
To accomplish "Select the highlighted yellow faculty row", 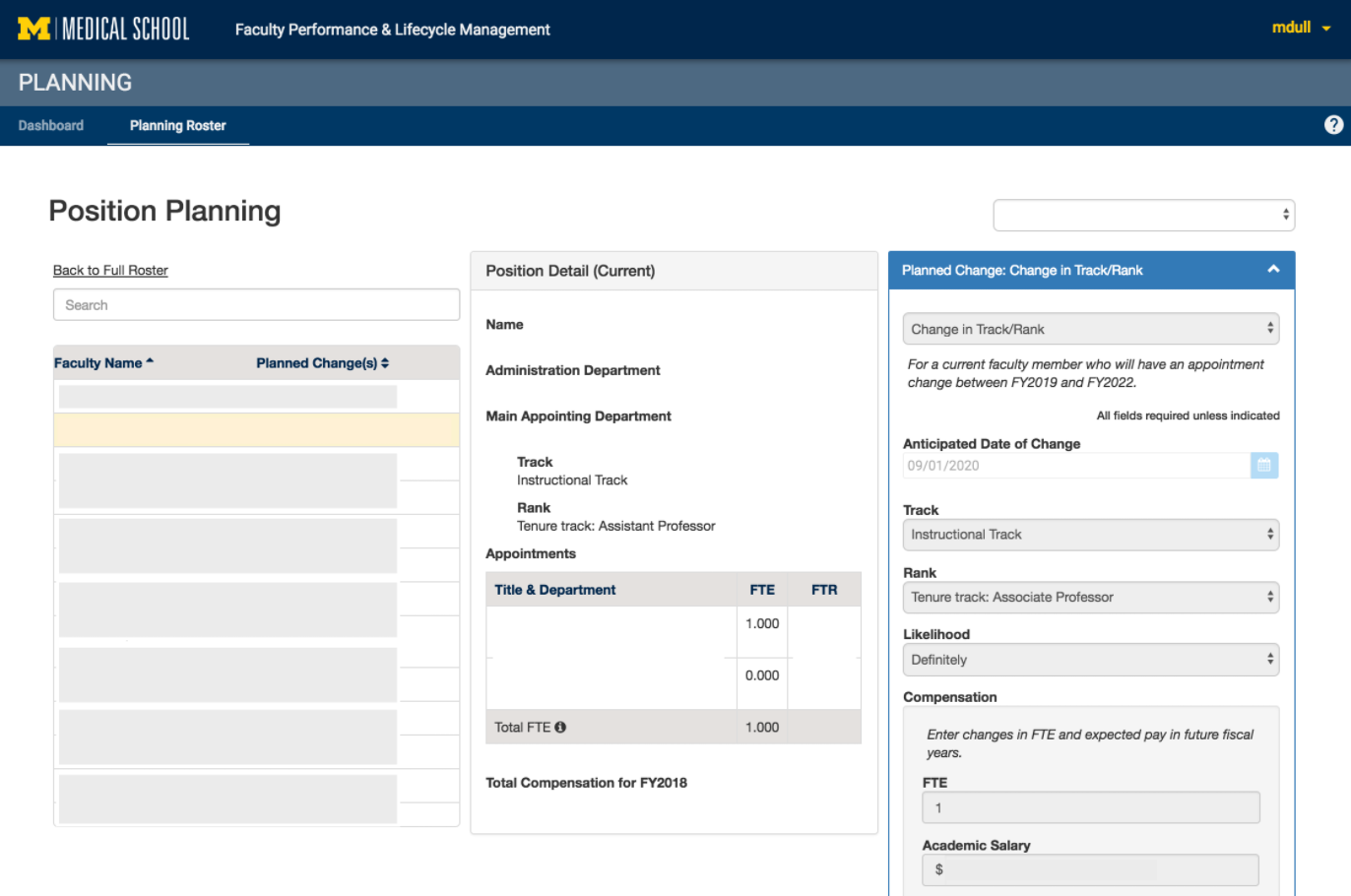I will 256,429.
